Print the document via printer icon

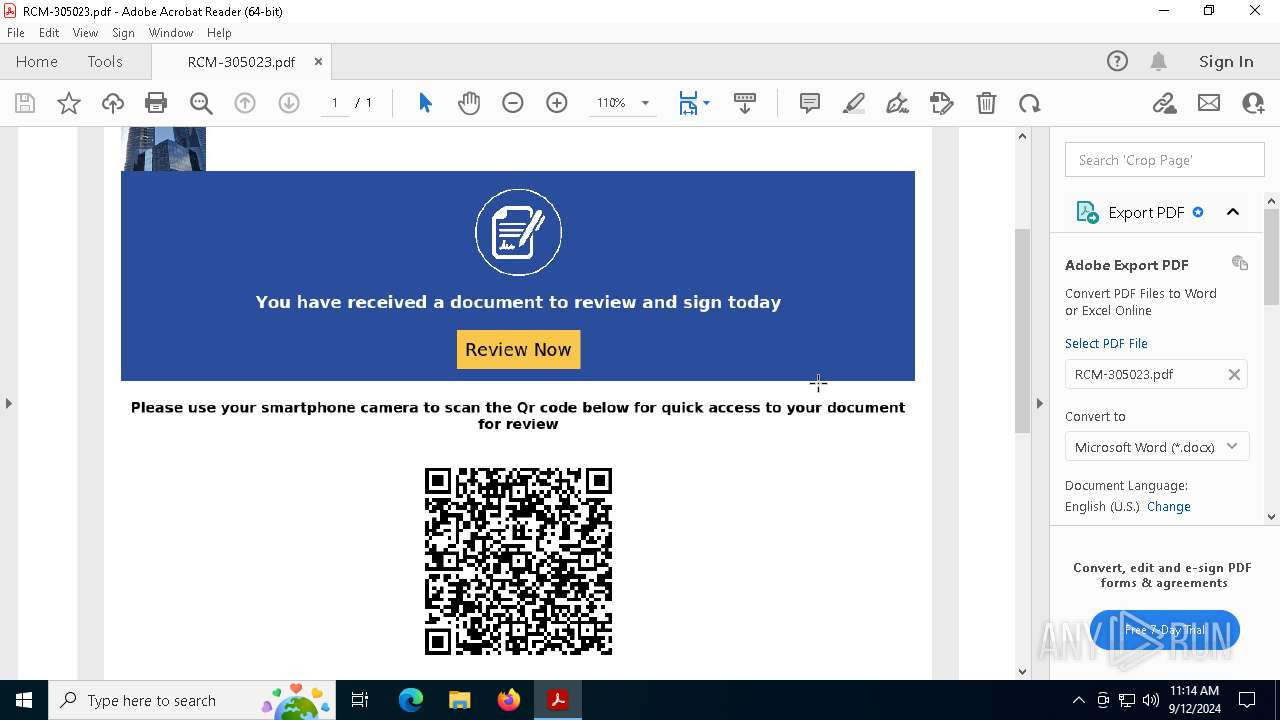tap(156, 103)
